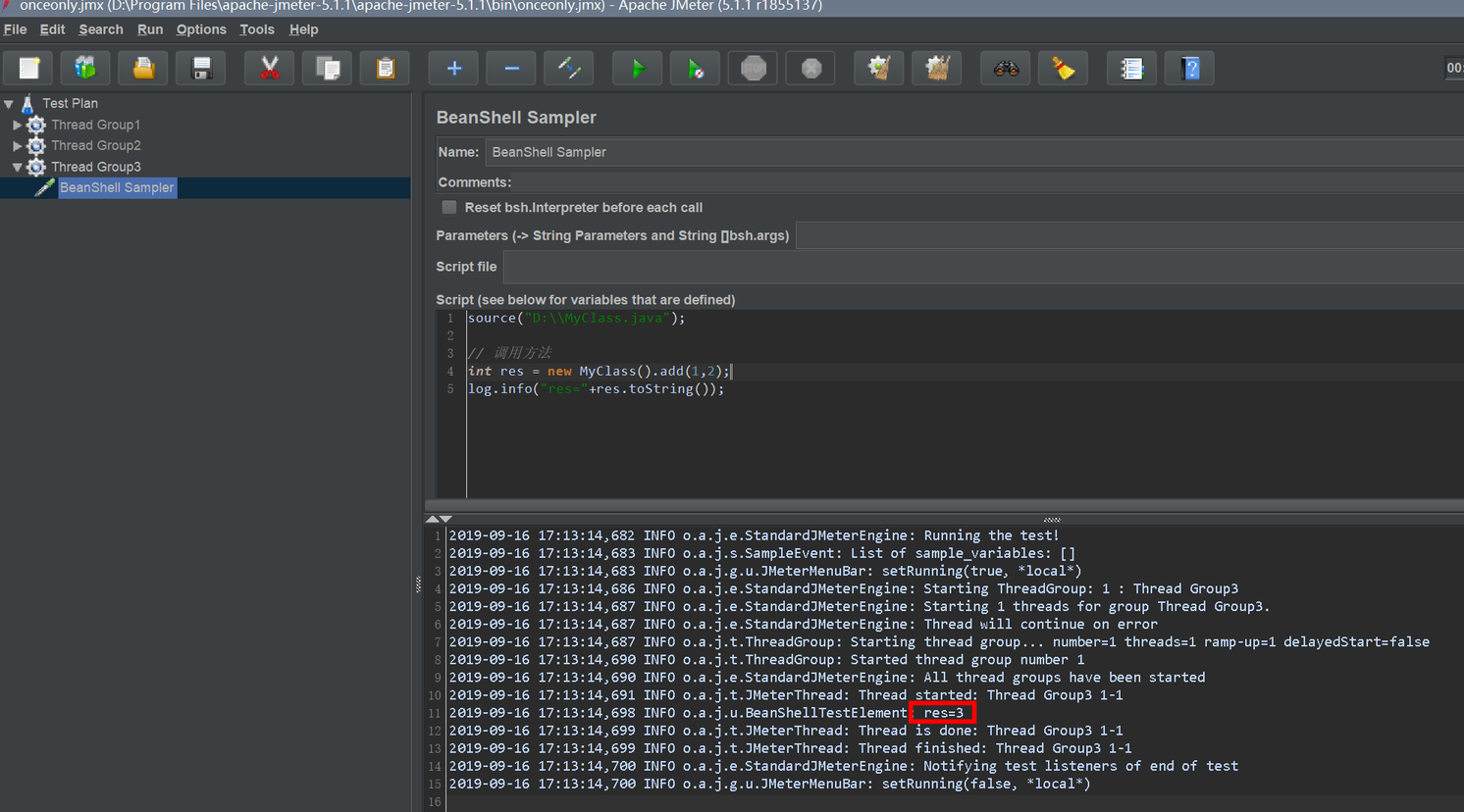
Task: Collapse the Thread Group3 node
Action: [x=17, y=167]
